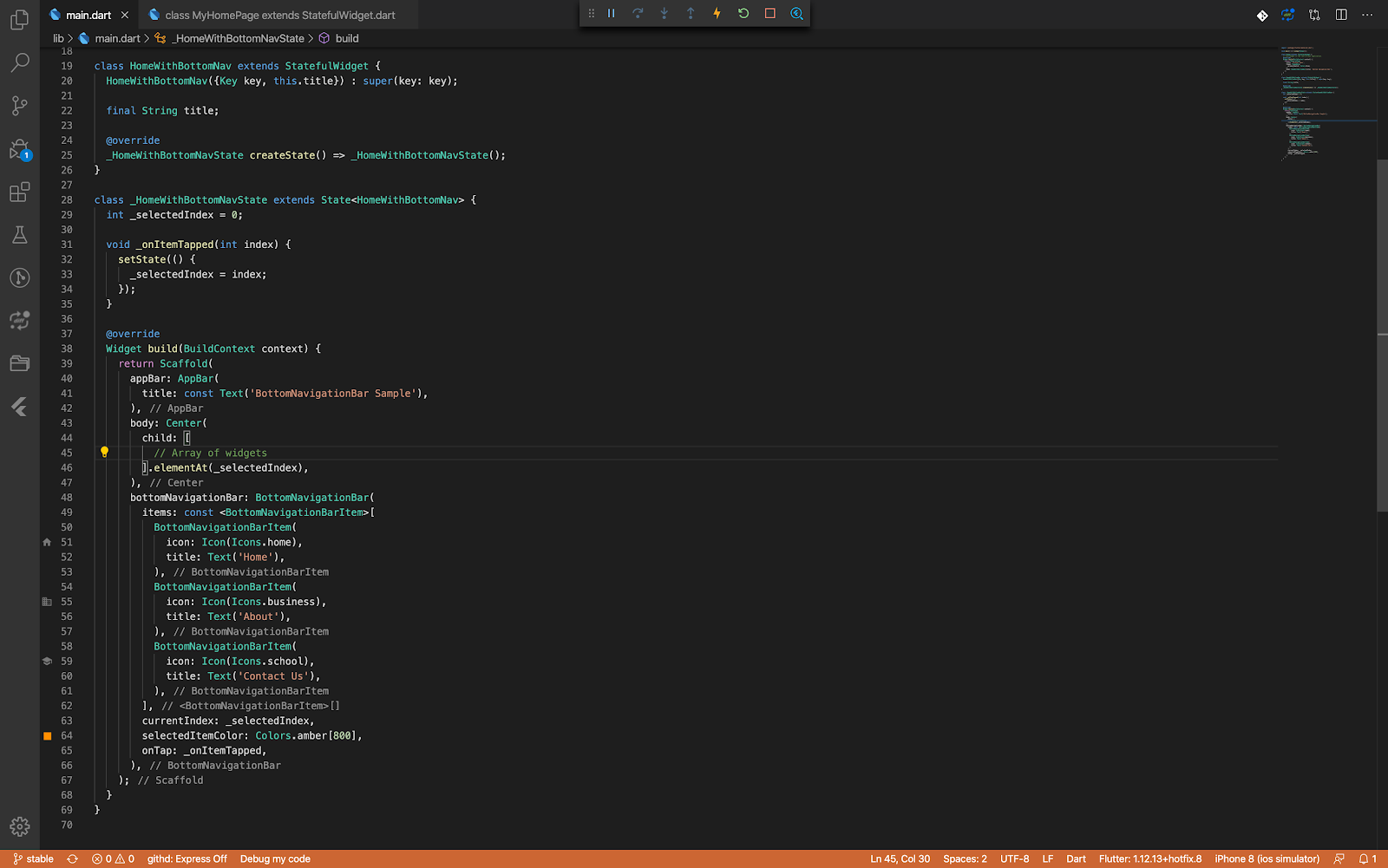Change the UTF-8 file encoding
The height and width of the screenshot is (868, 1388).
[1014, 859]
